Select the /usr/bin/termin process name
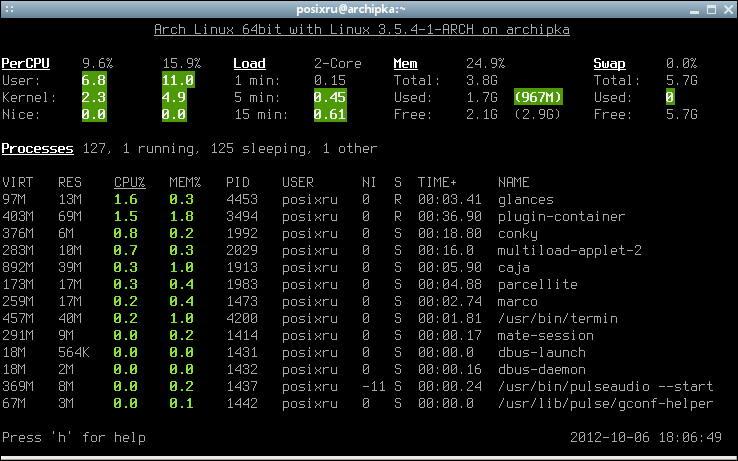Image resolution: width=738 pixels, height=461 pixels. coord(558,318)
